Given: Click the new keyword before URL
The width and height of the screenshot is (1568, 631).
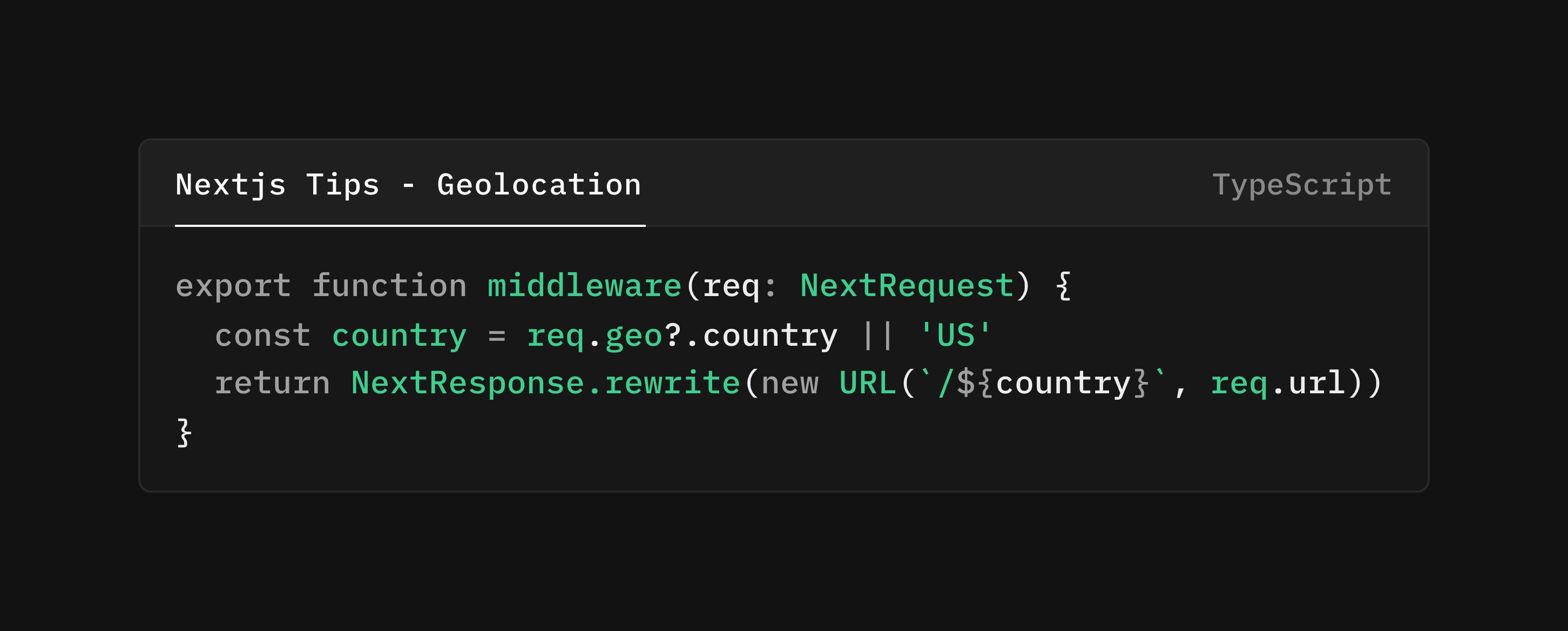Looking at the screenshot, I should [x=789, y=383].
